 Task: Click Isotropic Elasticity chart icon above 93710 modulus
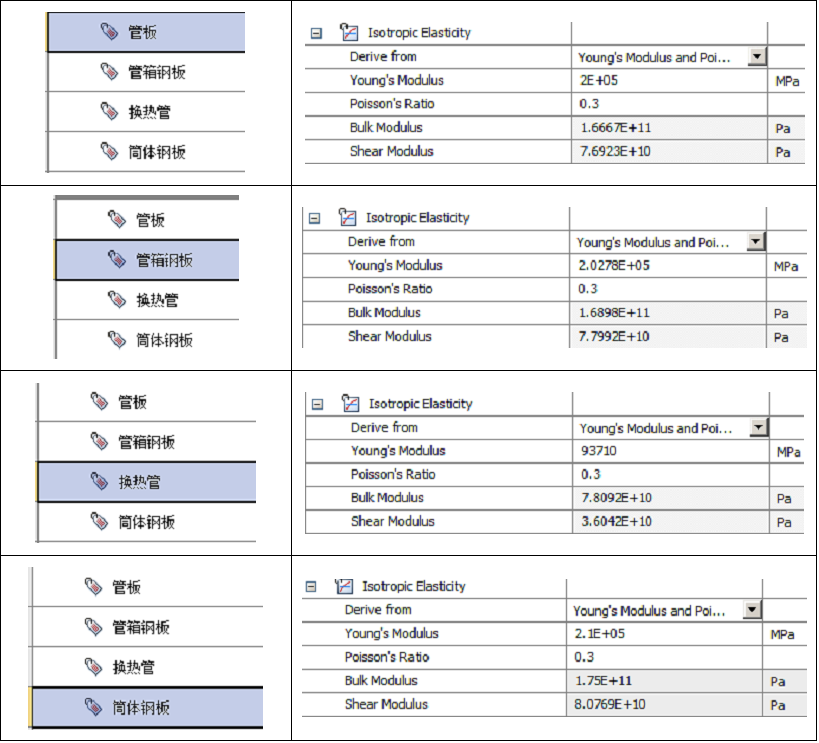pyautogui.click(x=350, y=403)
